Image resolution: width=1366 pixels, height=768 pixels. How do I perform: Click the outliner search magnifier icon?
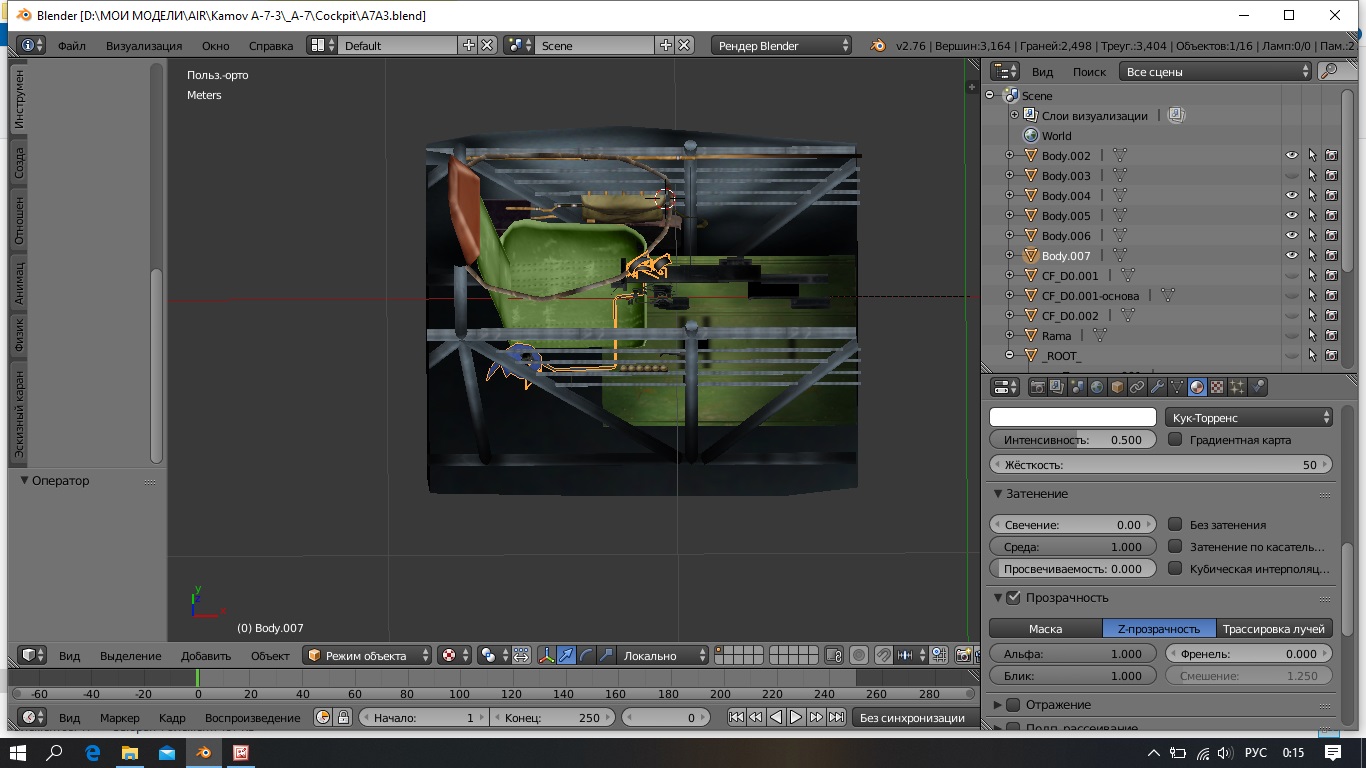(x=1329, y=71)
